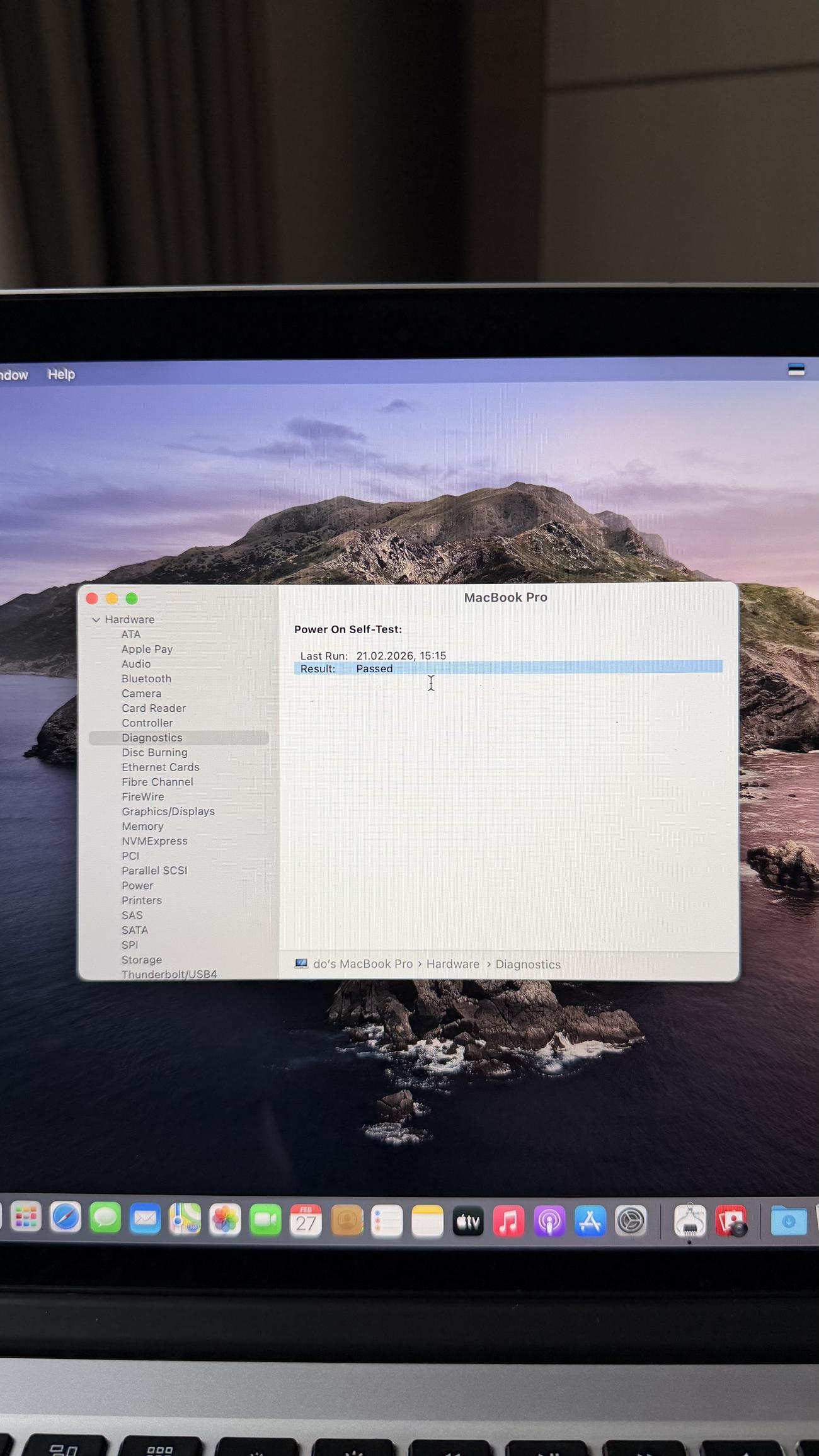Screen dimensions: 819x1456
Task: Open the Photos app icon
Action: tap(225, 1220)
